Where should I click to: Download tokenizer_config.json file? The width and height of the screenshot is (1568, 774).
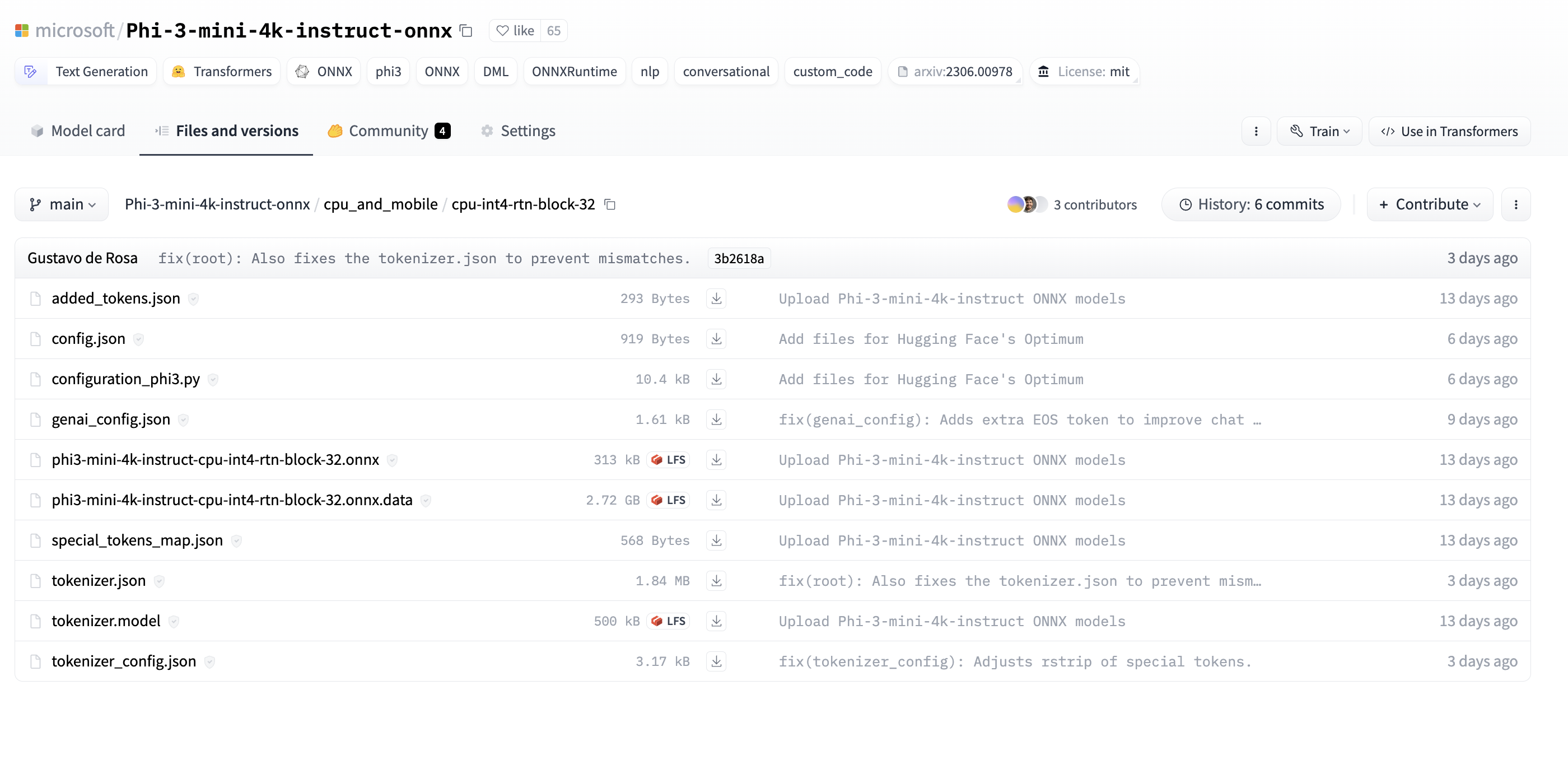point(716,661)
